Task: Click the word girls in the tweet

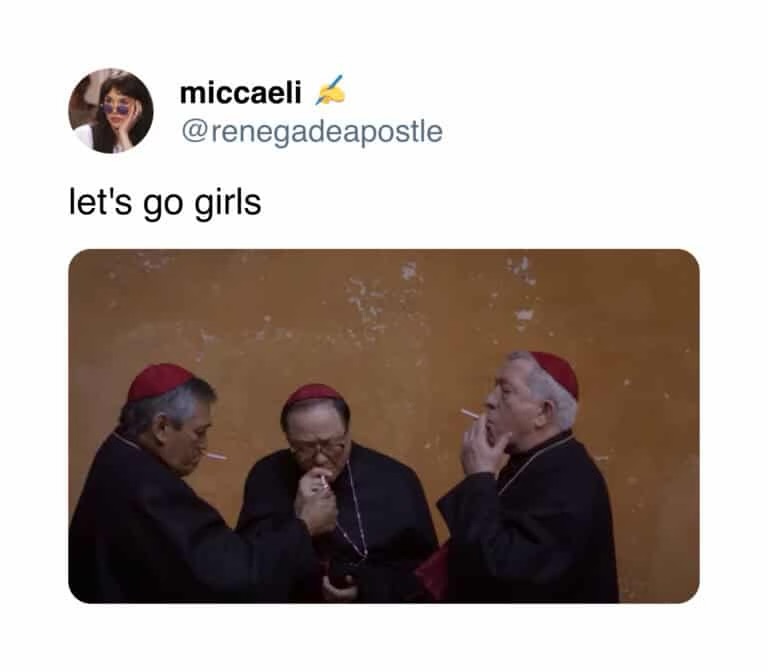Action: pyautogui.click(x=228, y=203)
